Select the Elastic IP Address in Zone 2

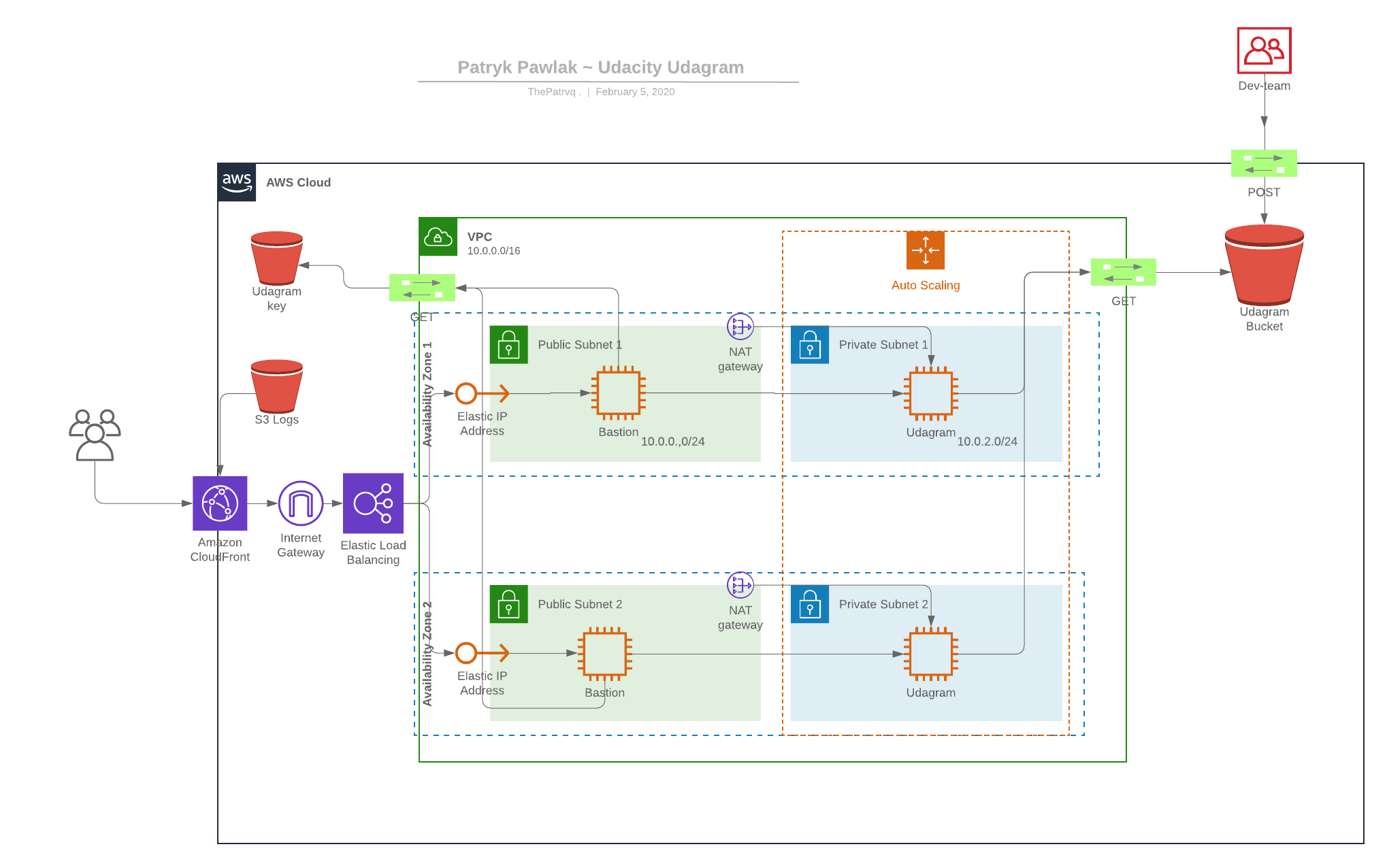coord(482,653)
